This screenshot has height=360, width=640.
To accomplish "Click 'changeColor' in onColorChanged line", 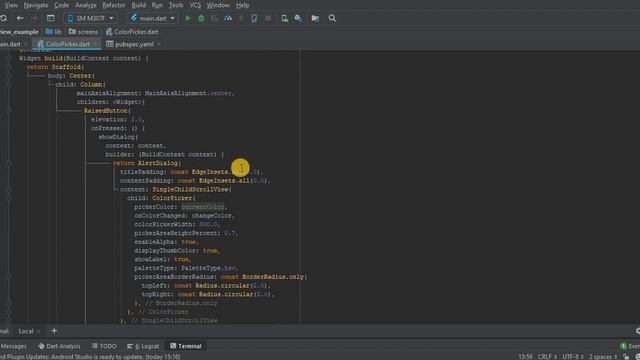I will tap(212, 216).
